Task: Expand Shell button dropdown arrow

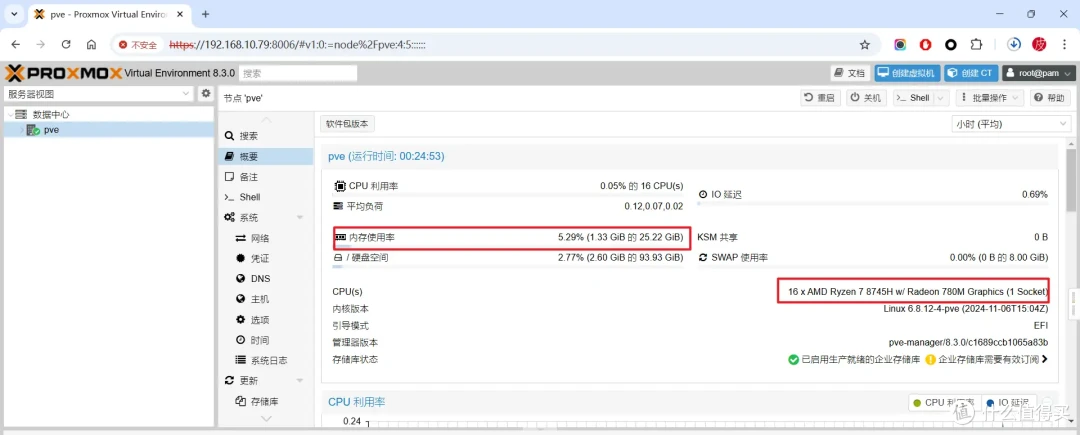Action: point(942,98)
